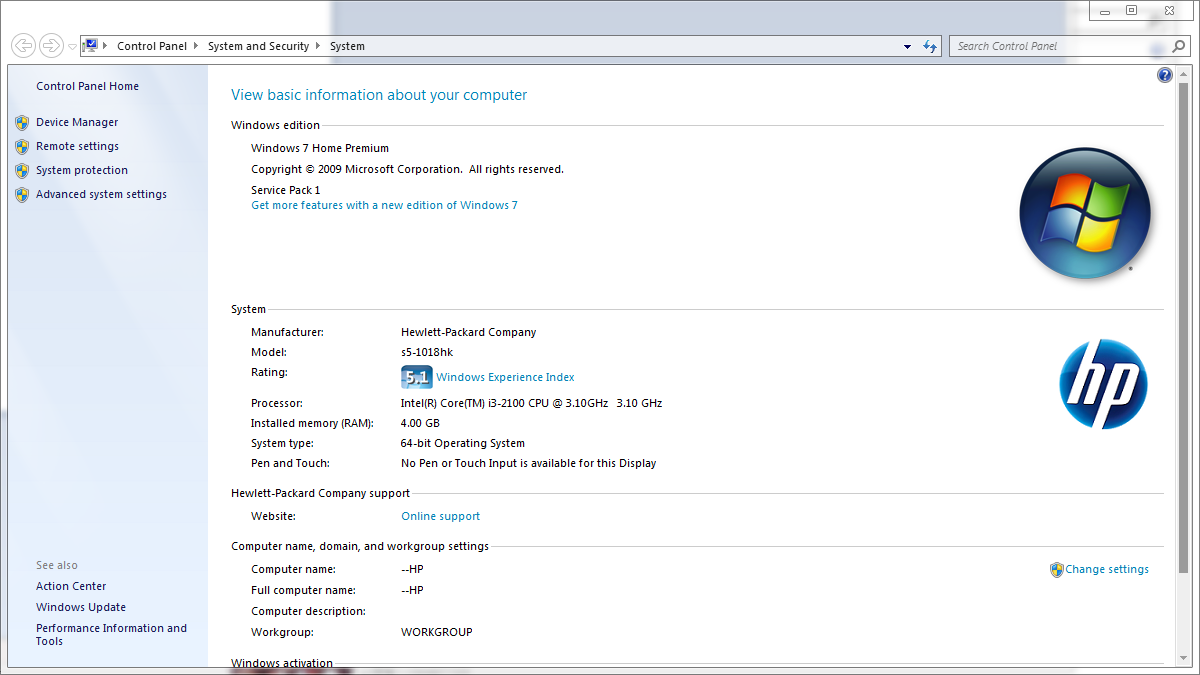Click the Windows 7 Home Premium text

(x=320, y=148)
